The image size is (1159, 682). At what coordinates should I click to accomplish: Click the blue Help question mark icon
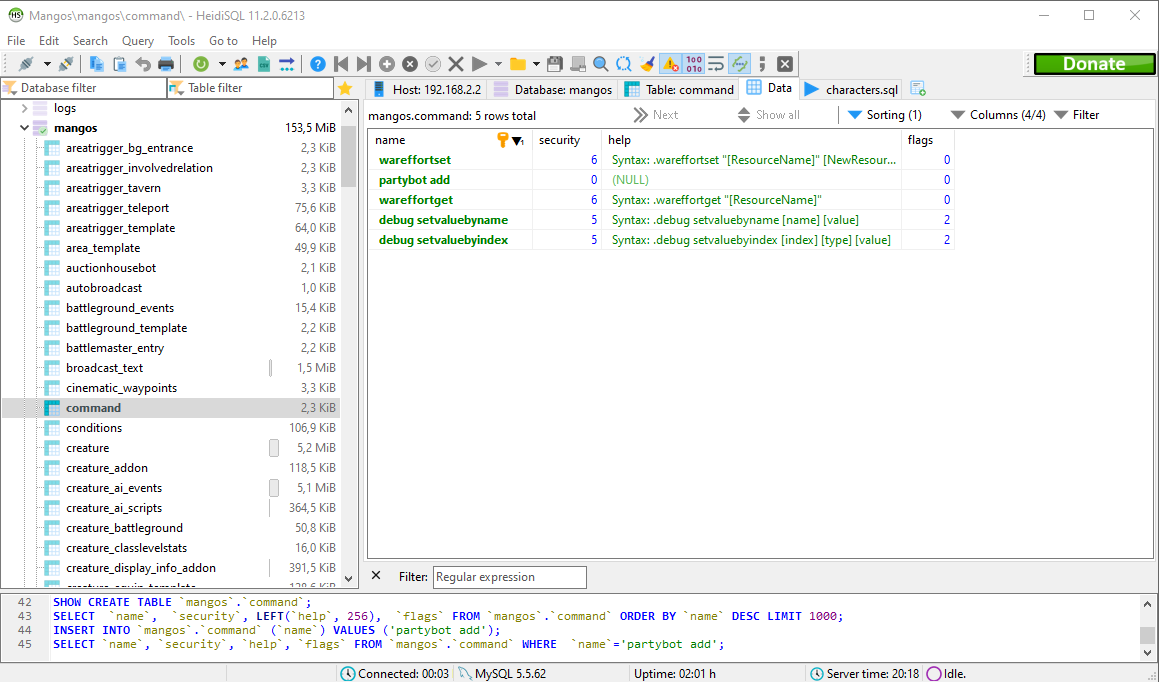click(318, 64)
